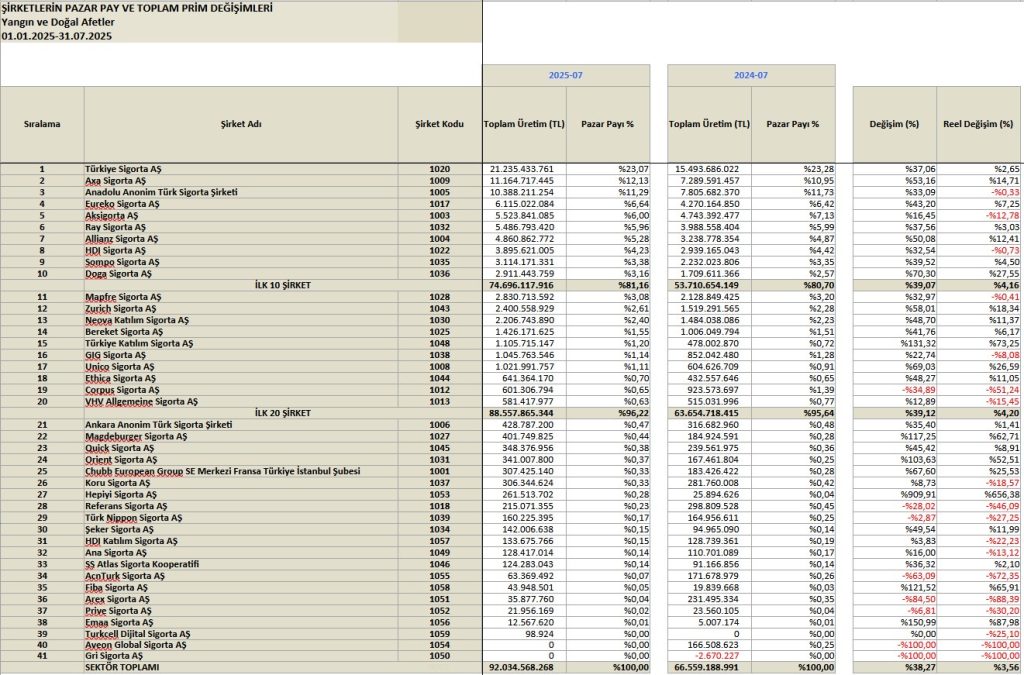Select the 'Reel Değişim (%)' column header

[x=978, y=124]
